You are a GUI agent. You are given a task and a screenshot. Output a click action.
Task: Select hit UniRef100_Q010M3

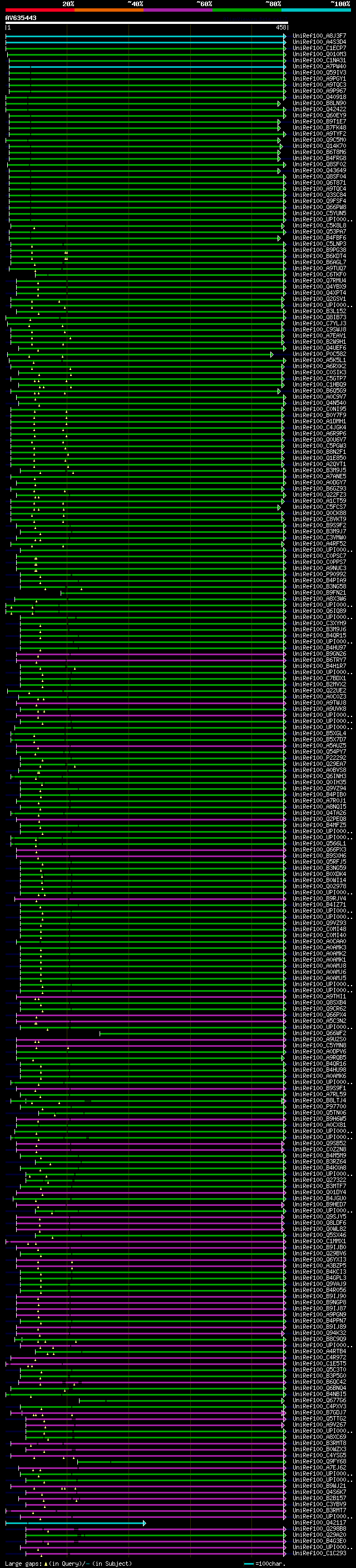pos(319,54)
